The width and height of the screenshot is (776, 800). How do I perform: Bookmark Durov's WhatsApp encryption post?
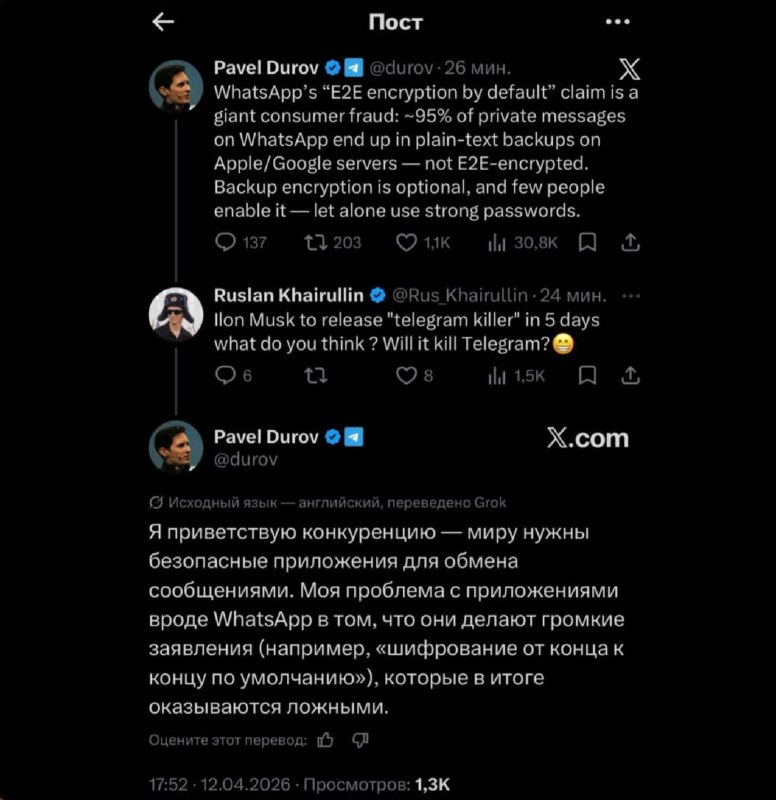[589, 242]
